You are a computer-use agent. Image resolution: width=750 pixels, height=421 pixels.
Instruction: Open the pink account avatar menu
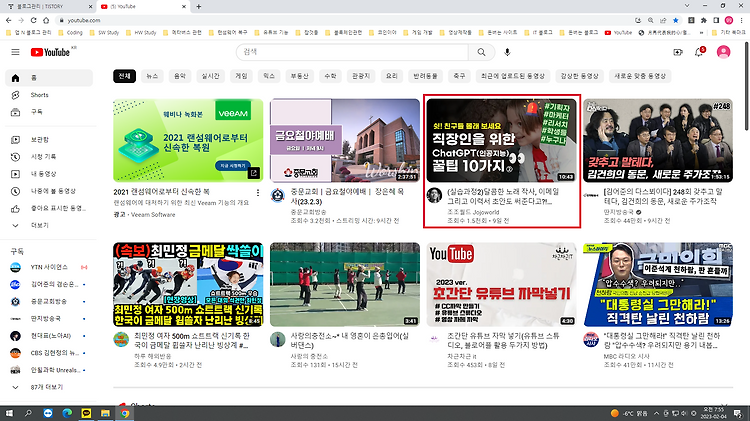(x=723, y=52)
